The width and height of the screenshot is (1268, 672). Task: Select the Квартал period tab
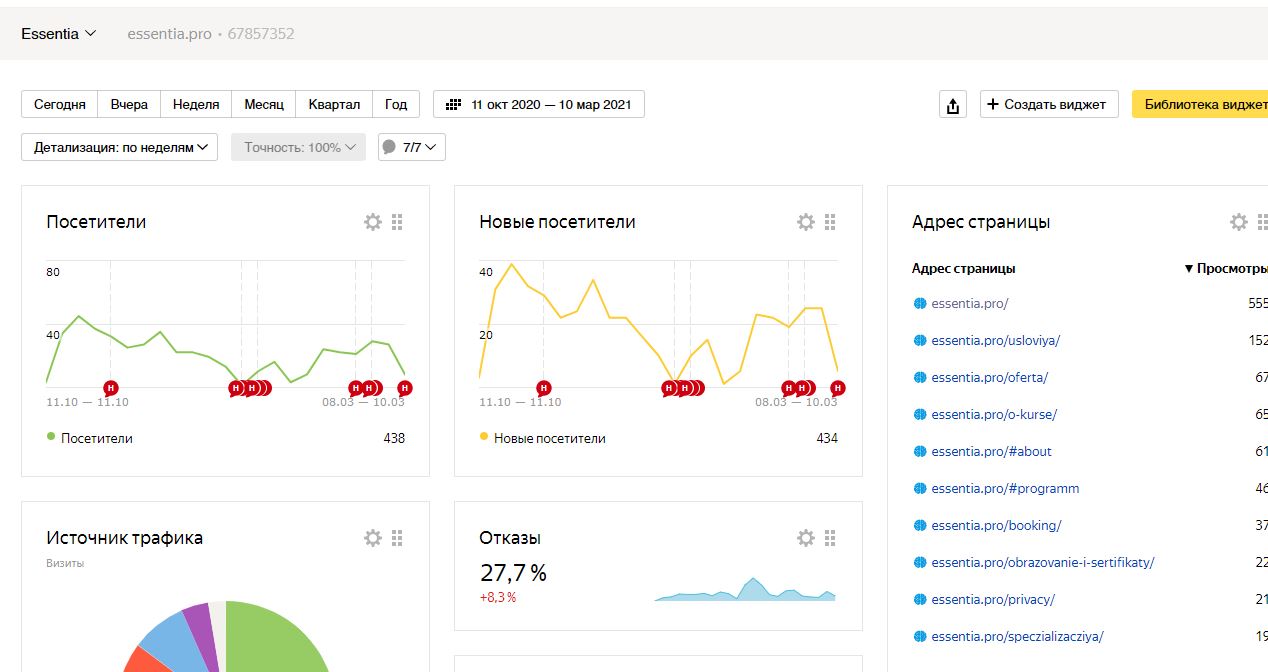(x=334, y=104)
